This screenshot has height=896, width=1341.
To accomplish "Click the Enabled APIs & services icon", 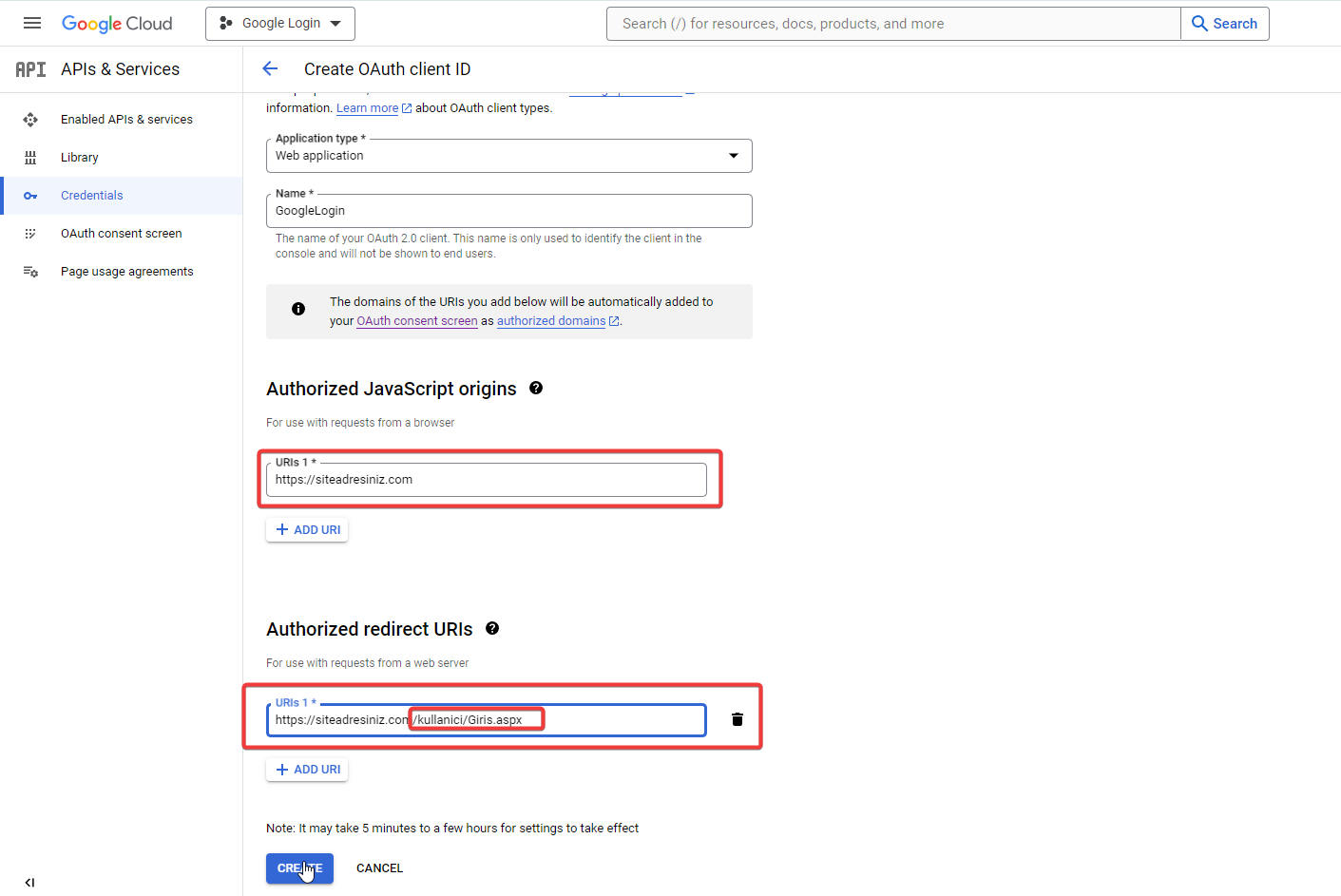I will [x=30, y=120].
